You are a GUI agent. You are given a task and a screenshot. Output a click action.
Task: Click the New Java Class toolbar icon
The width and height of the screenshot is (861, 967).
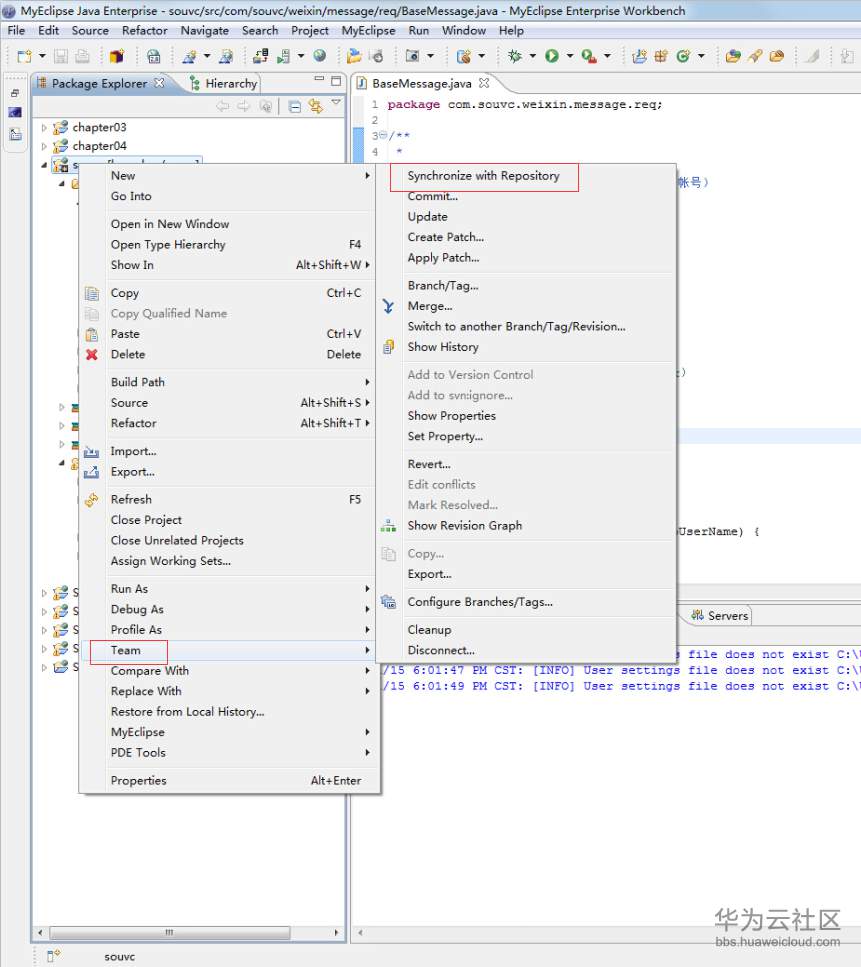[683, 56]
